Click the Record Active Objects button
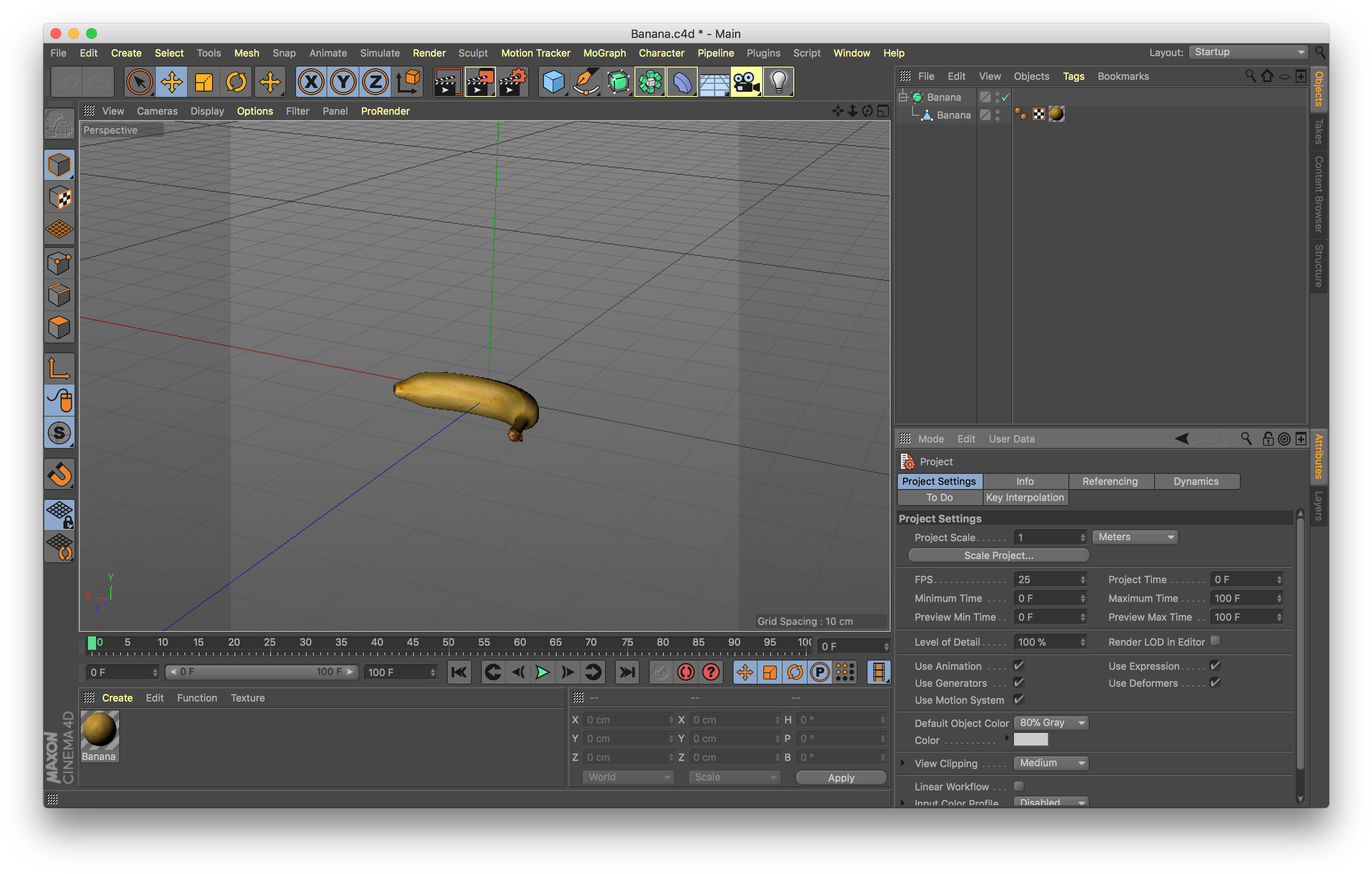The image size is (1372, 874). tap(660, 672)
